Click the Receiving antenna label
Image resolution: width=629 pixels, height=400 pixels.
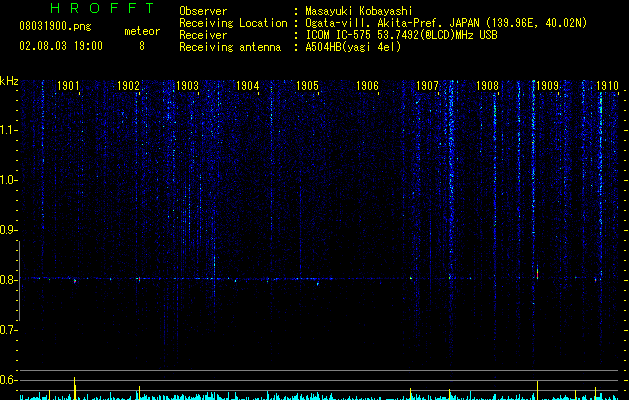[230, 47]
